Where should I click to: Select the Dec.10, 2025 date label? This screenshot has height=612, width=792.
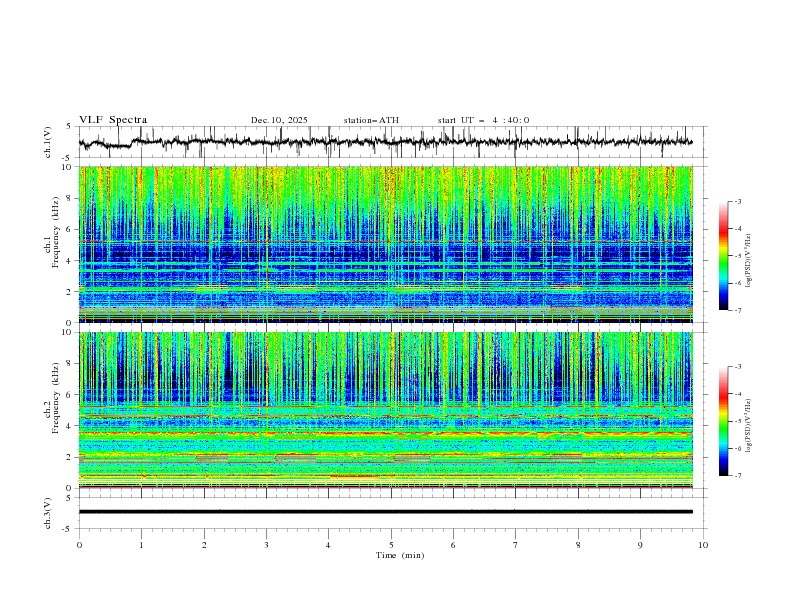(279, 120)
